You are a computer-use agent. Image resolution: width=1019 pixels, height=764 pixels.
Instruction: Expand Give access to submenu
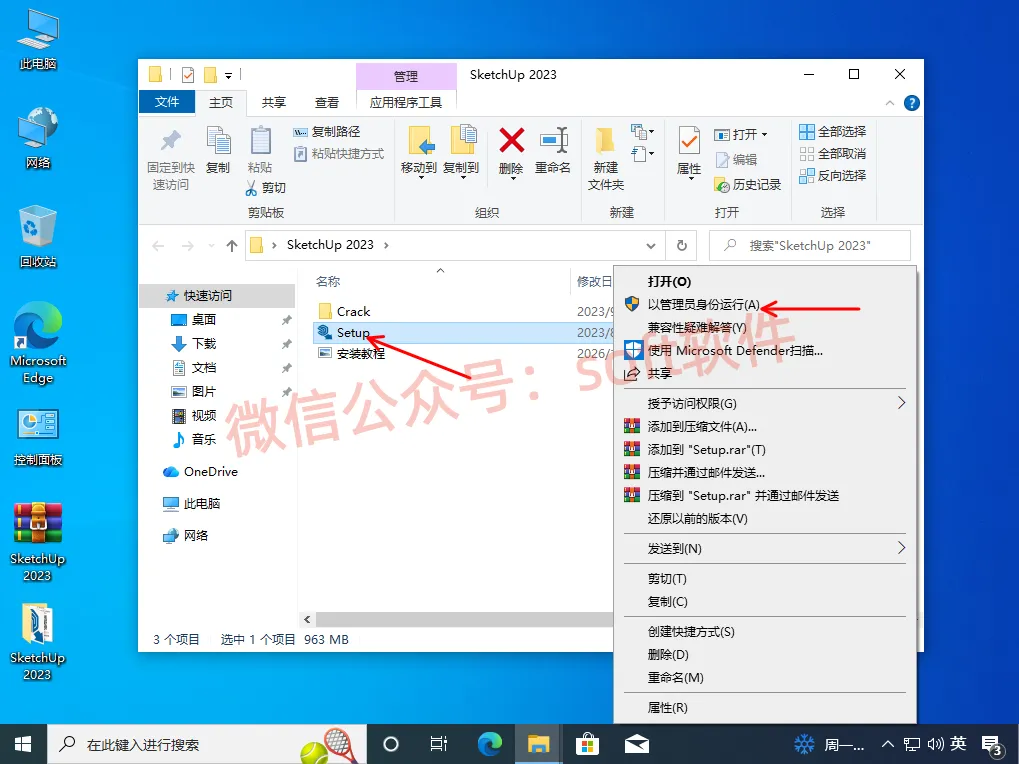(x=764, y=403)
